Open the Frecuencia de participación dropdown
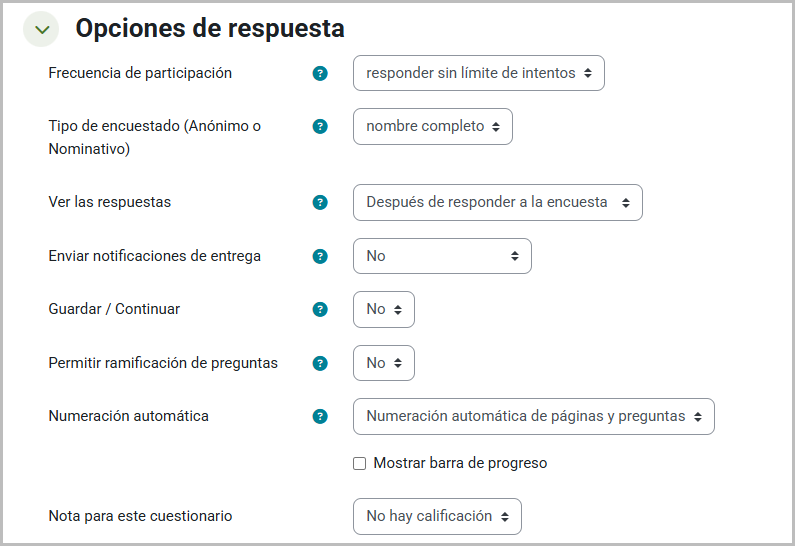The width and height of the screenshot is (795, 546). (478, 73)
